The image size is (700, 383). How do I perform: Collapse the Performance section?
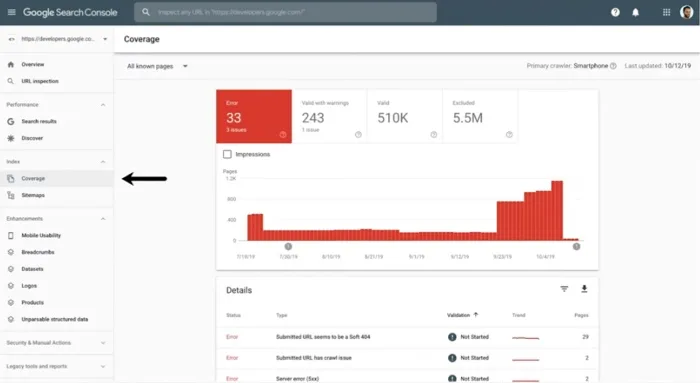click(103, 105)
